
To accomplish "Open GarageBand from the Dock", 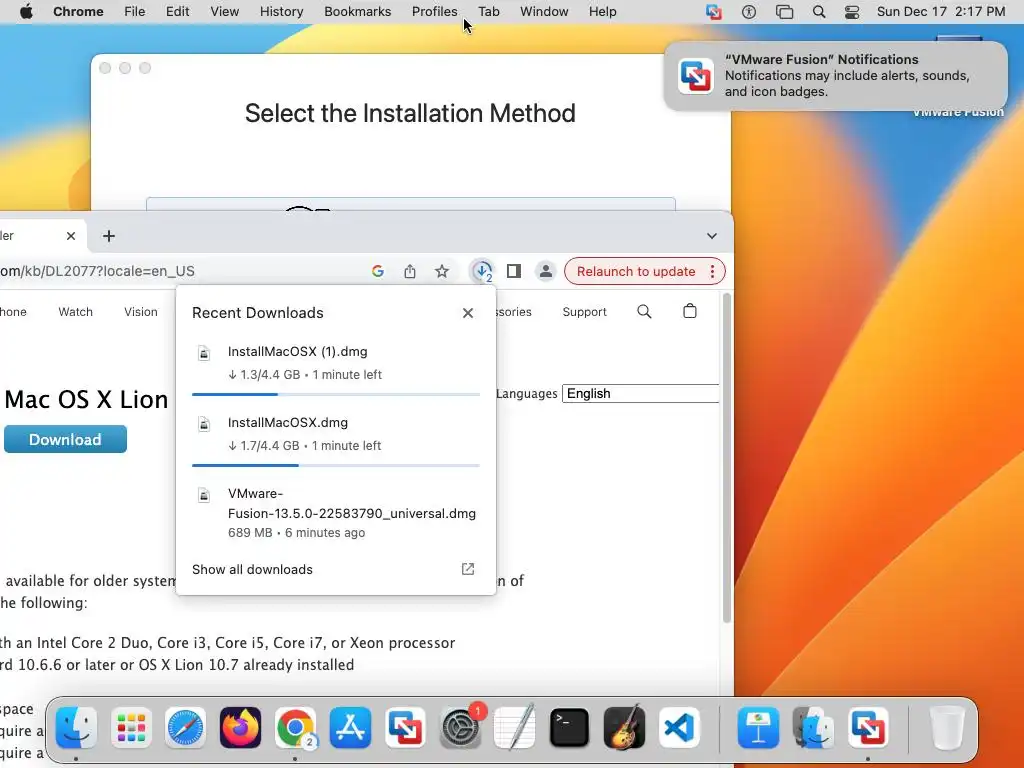I will pyautogui.click(x=624, y=728).
